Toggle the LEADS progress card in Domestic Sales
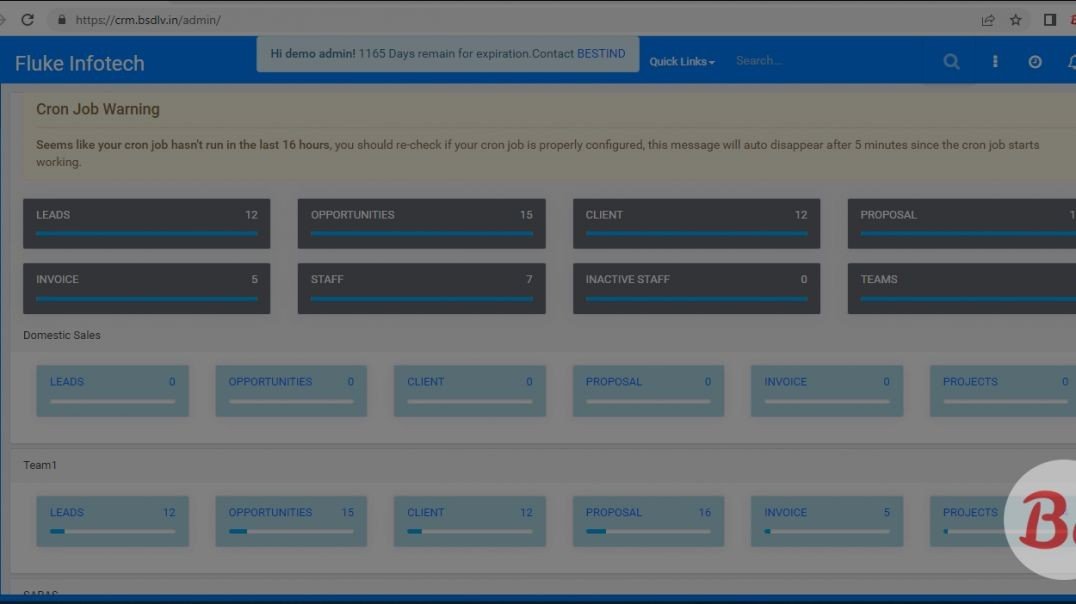Viewport: 1076px width, 604px height. (112, 390)
